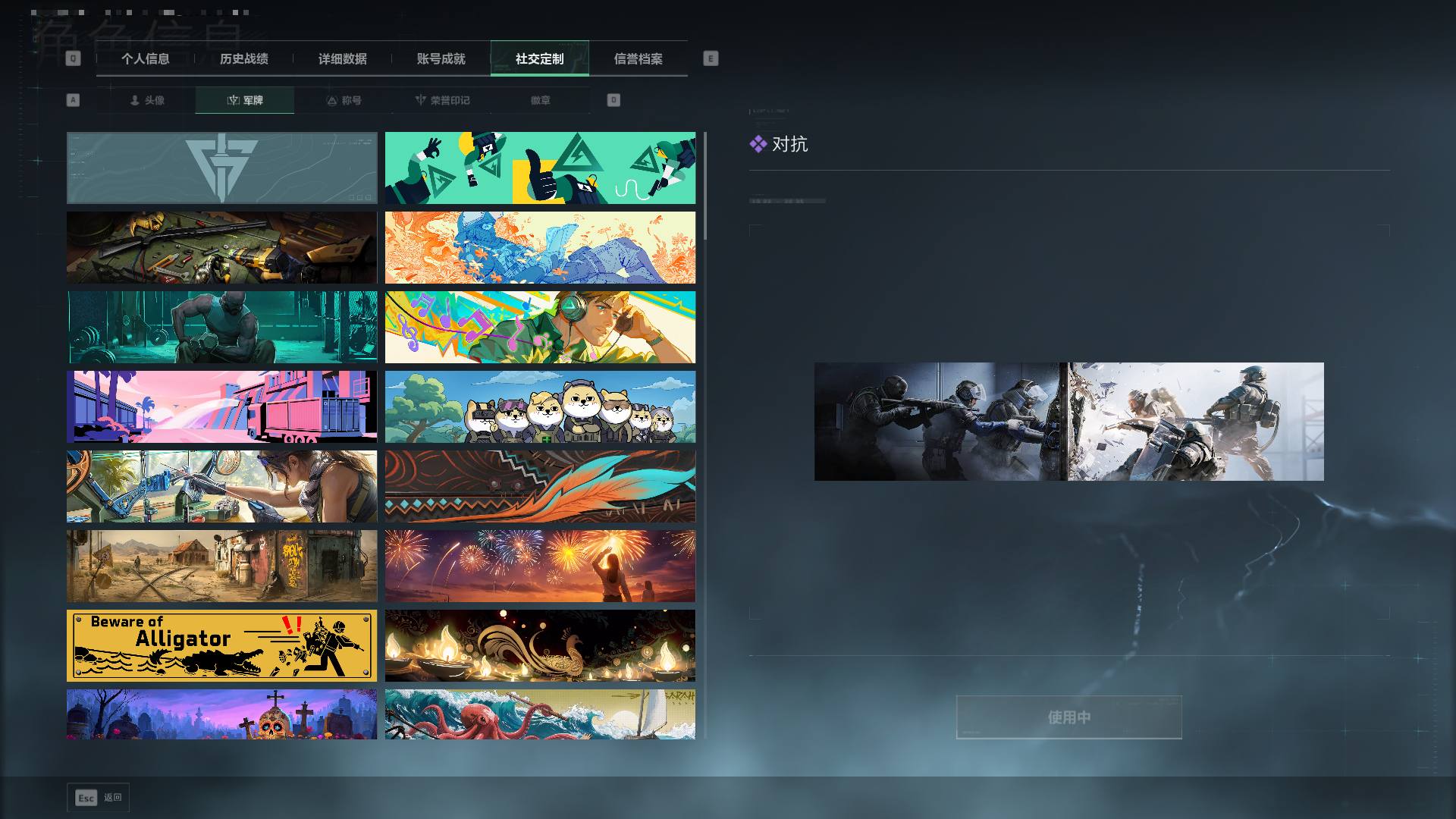
Task: Pick the red octopus waves banner
Action: [540, 714]
